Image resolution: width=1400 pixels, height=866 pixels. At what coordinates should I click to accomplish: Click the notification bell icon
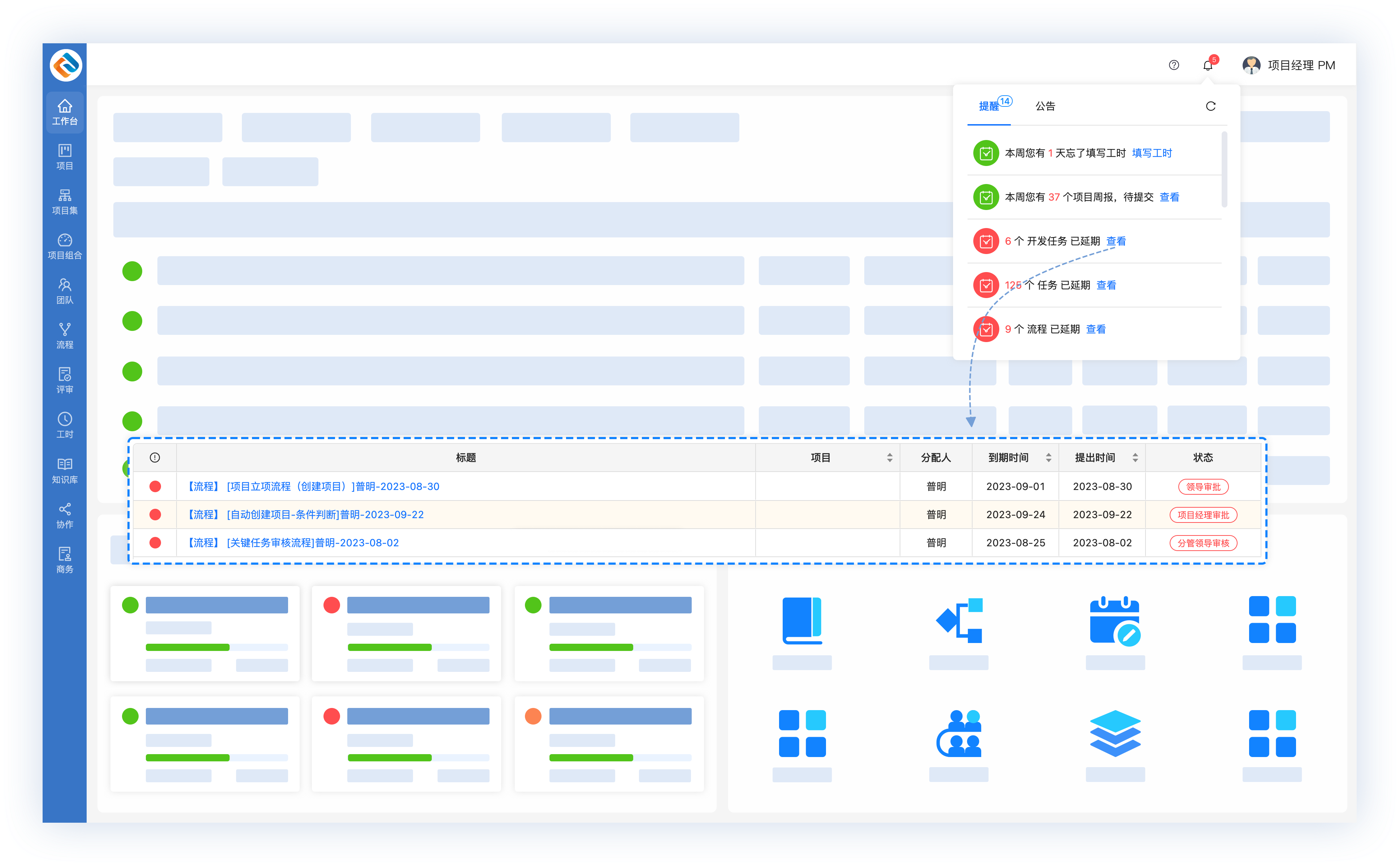point(1208,65)
